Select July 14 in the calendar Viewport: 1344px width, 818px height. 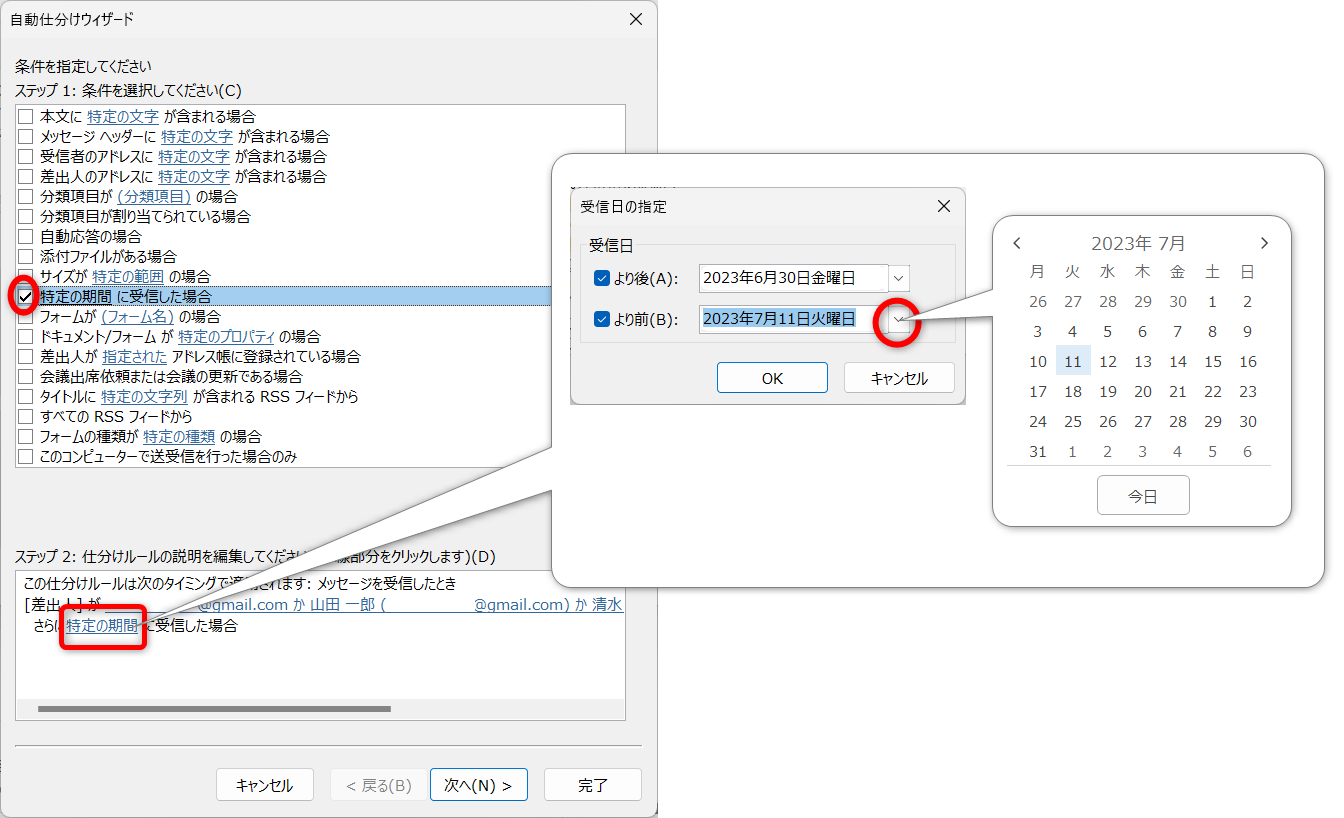[1178, 362]
